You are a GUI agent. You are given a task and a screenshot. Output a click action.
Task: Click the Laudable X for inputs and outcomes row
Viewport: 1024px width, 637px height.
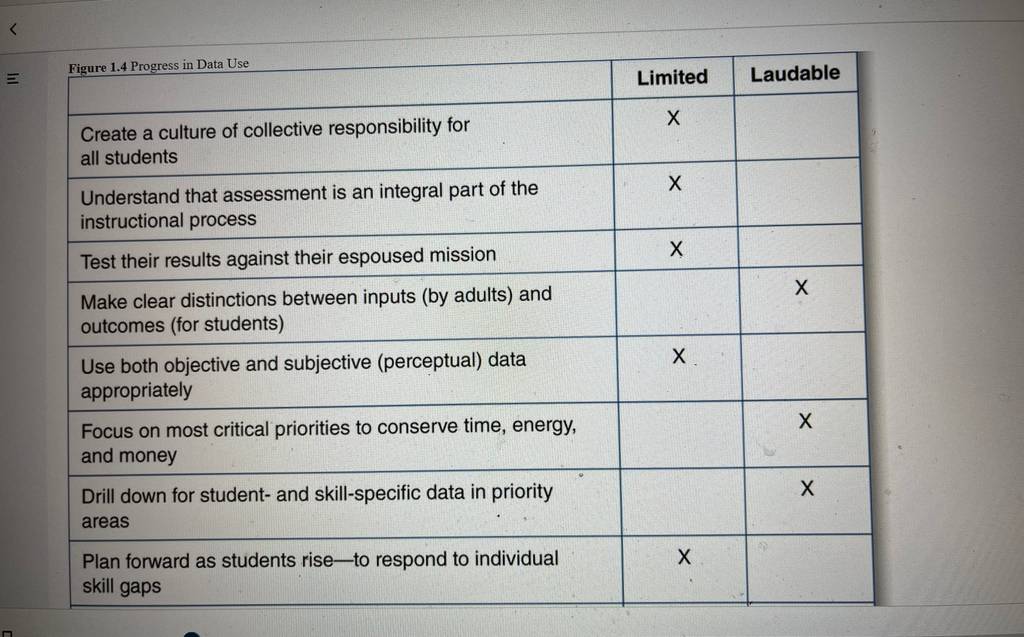801,287
